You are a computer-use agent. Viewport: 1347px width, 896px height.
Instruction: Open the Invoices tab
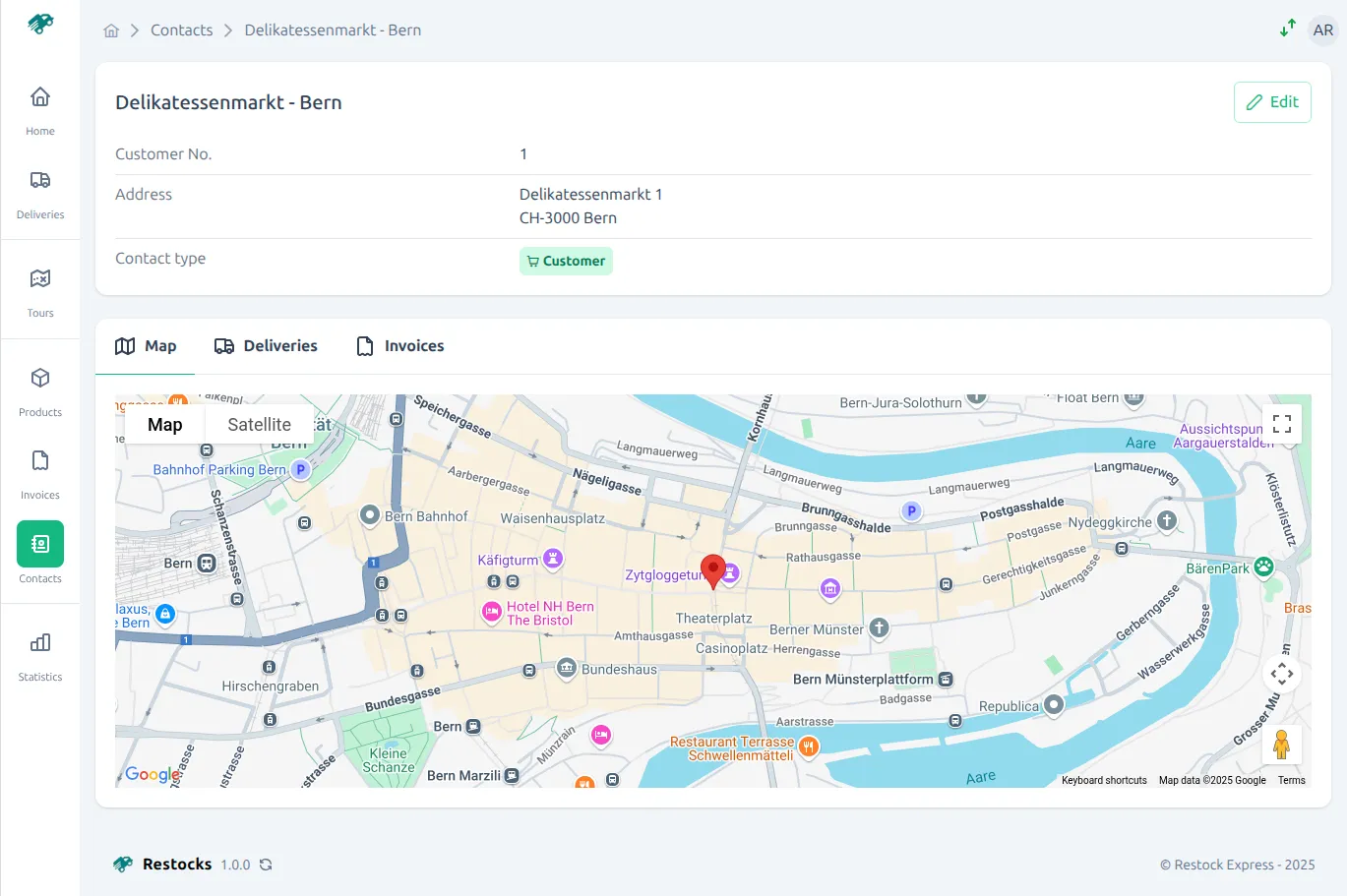[399, 345]
